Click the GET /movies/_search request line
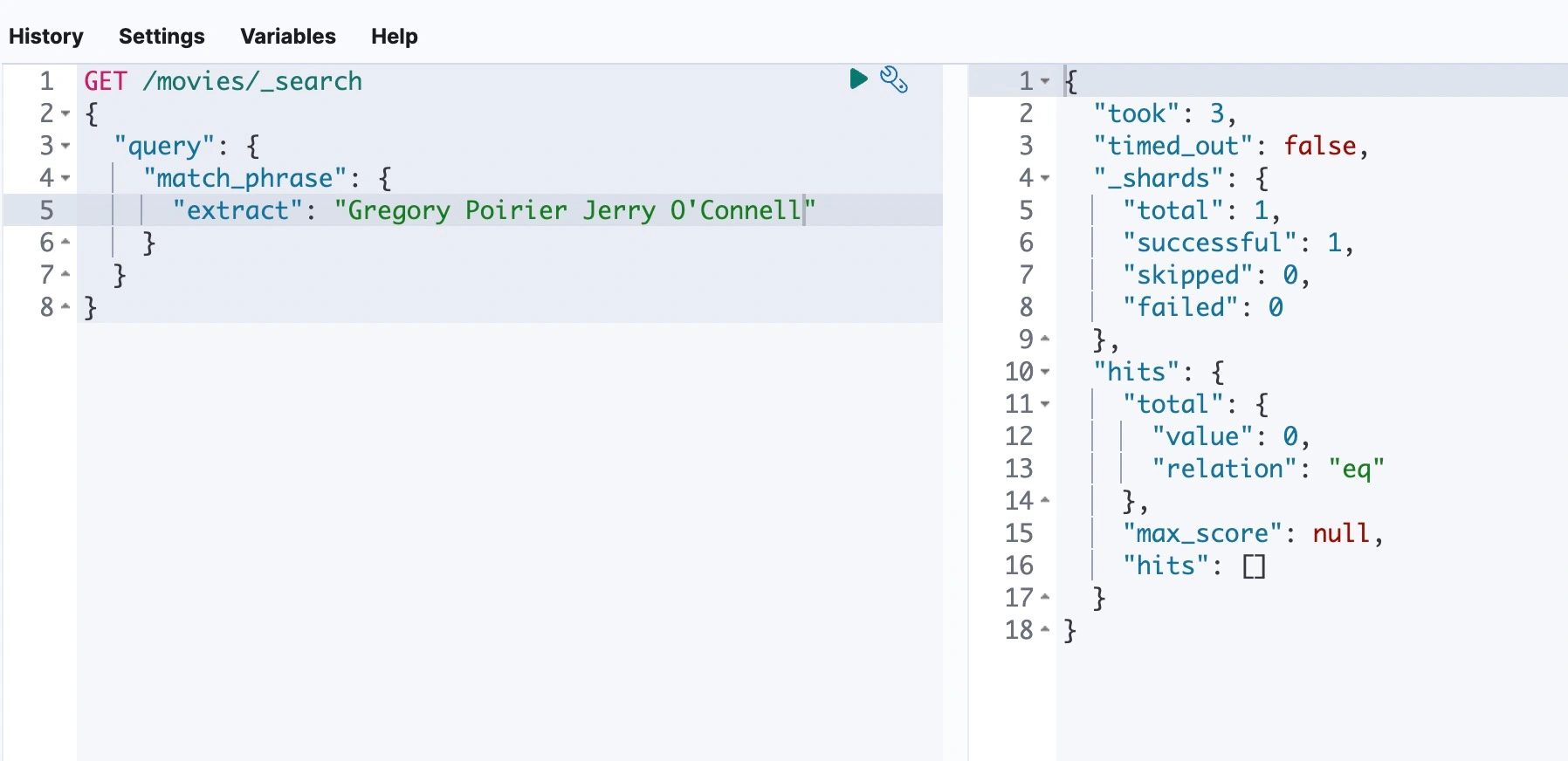Screen dimensions: 1568x761 pyautogui.click(x=223, y=81)
